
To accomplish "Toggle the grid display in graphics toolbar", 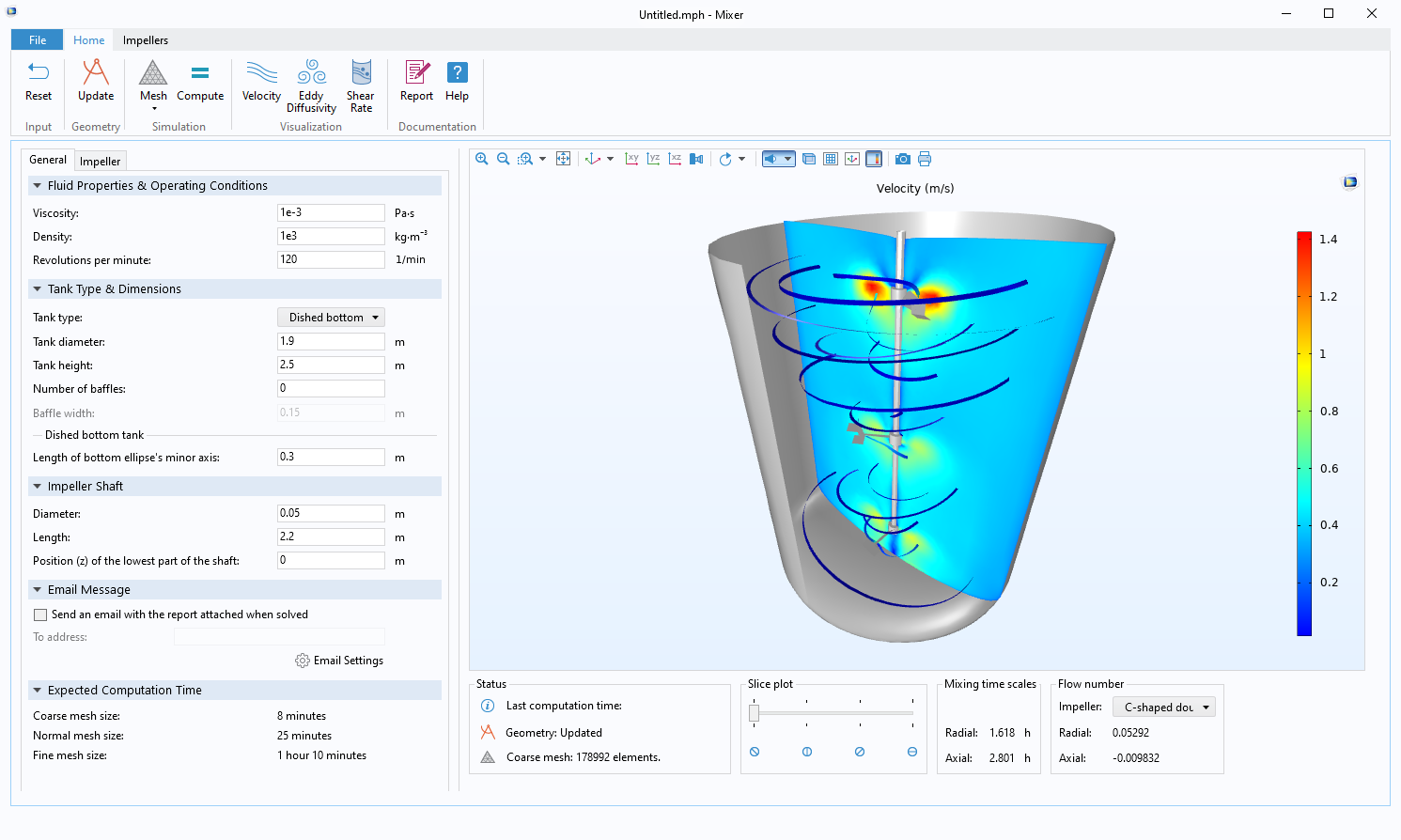I will [830, 159].
